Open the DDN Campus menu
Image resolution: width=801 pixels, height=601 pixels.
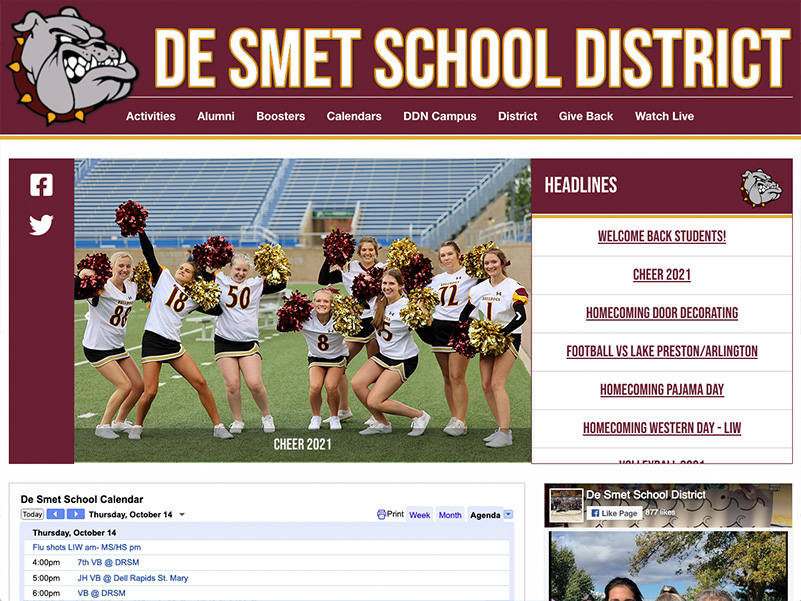(440, 116)
